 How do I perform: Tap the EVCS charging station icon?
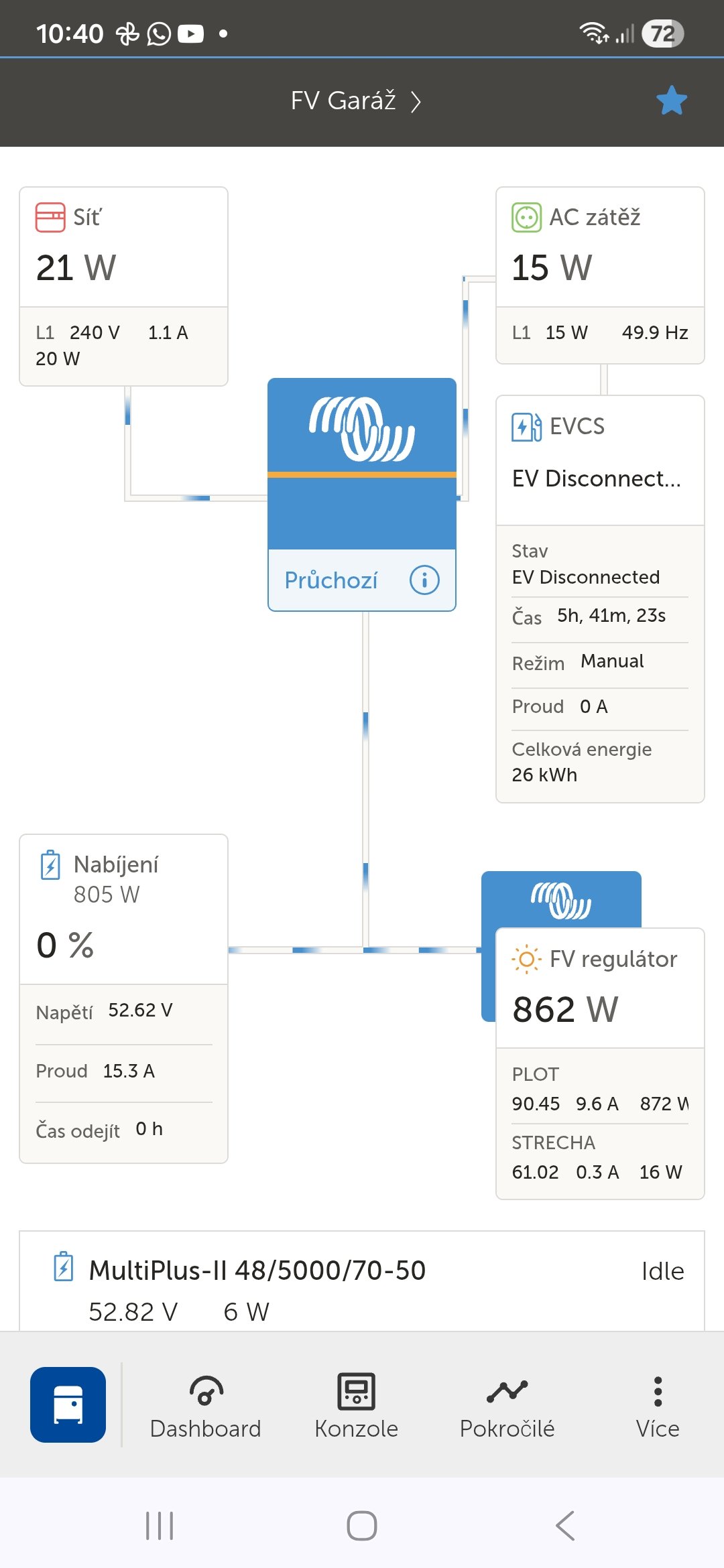click(x=526, y=427)
